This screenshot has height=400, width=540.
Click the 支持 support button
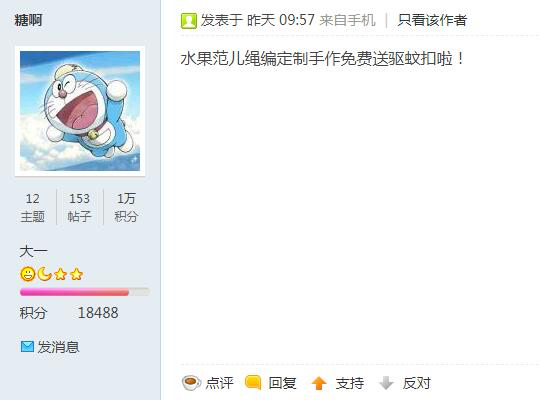click(x=350, y=383)
